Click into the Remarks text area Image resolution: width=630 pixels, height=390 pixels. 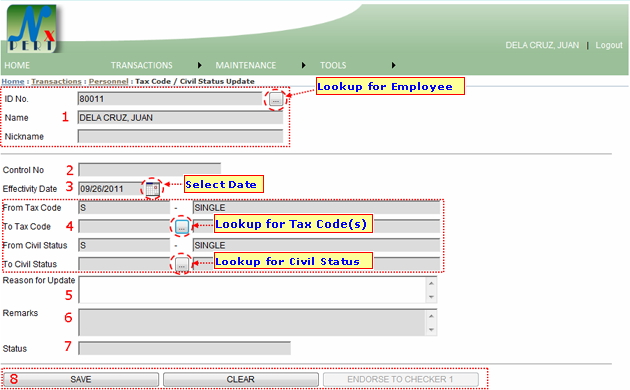[x=252, y=322]
